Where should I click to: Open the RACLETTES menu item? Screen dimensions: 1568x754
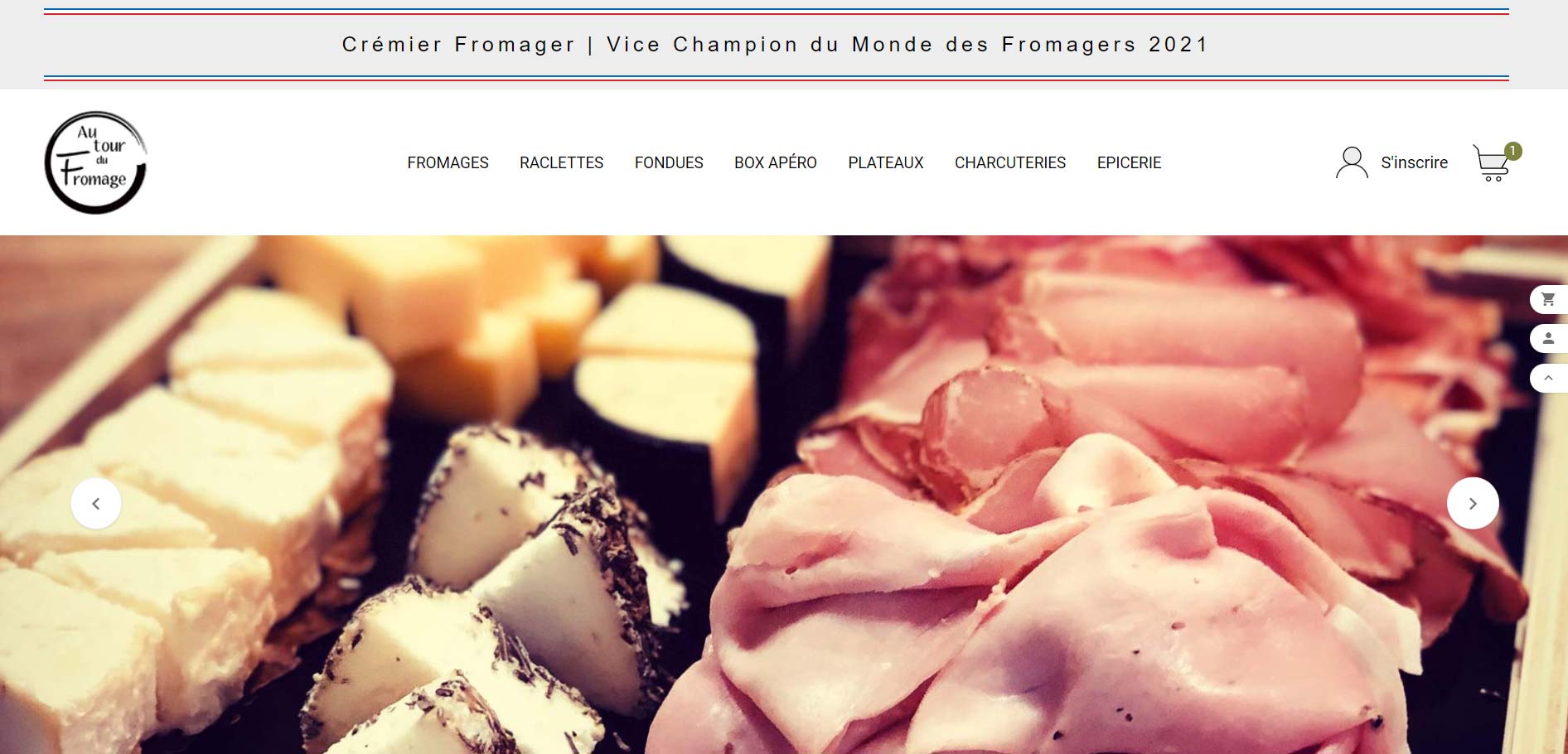561,163
